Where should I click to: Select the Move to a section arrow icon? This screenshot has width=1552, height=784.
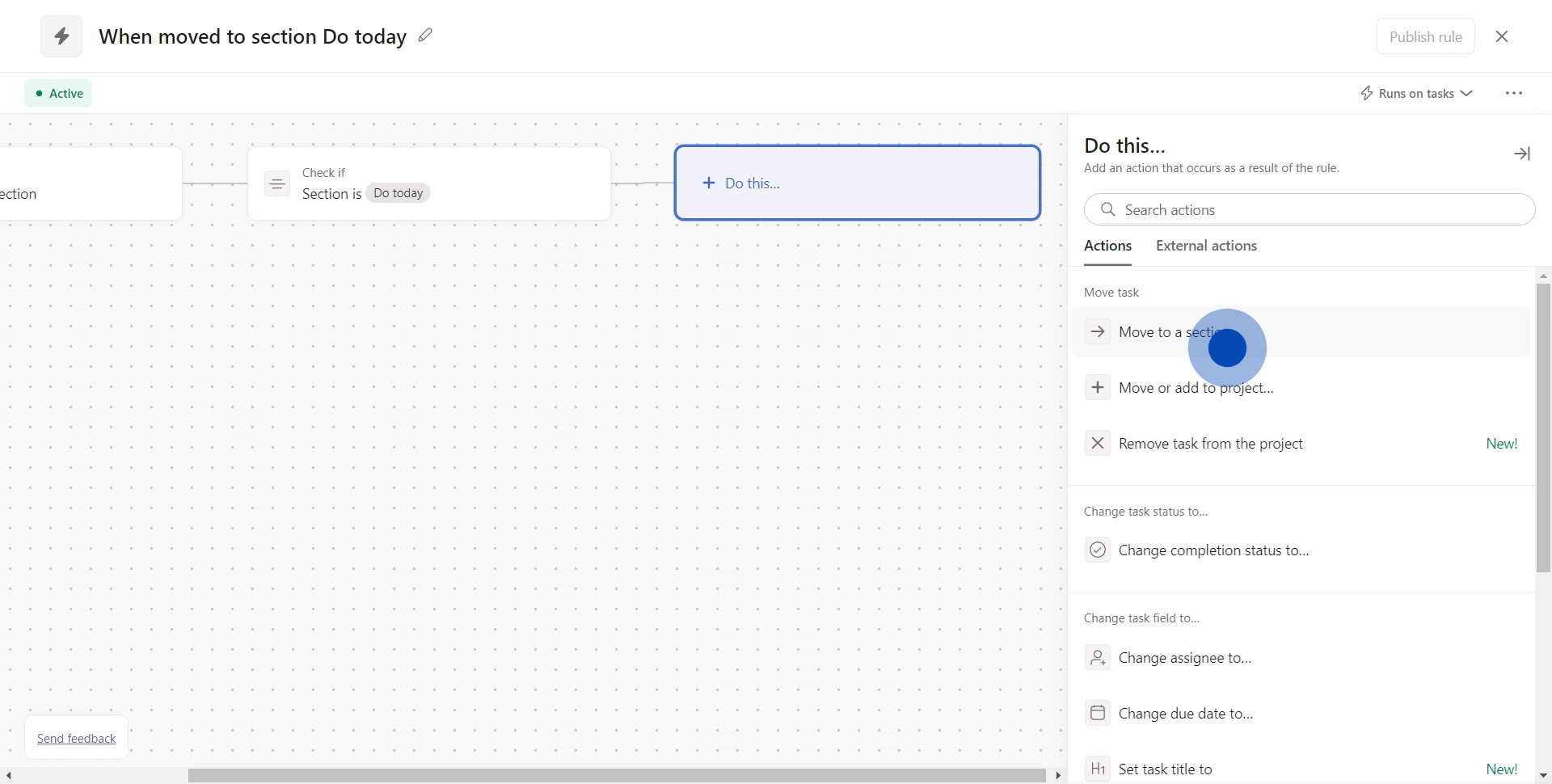(1097, 332)
